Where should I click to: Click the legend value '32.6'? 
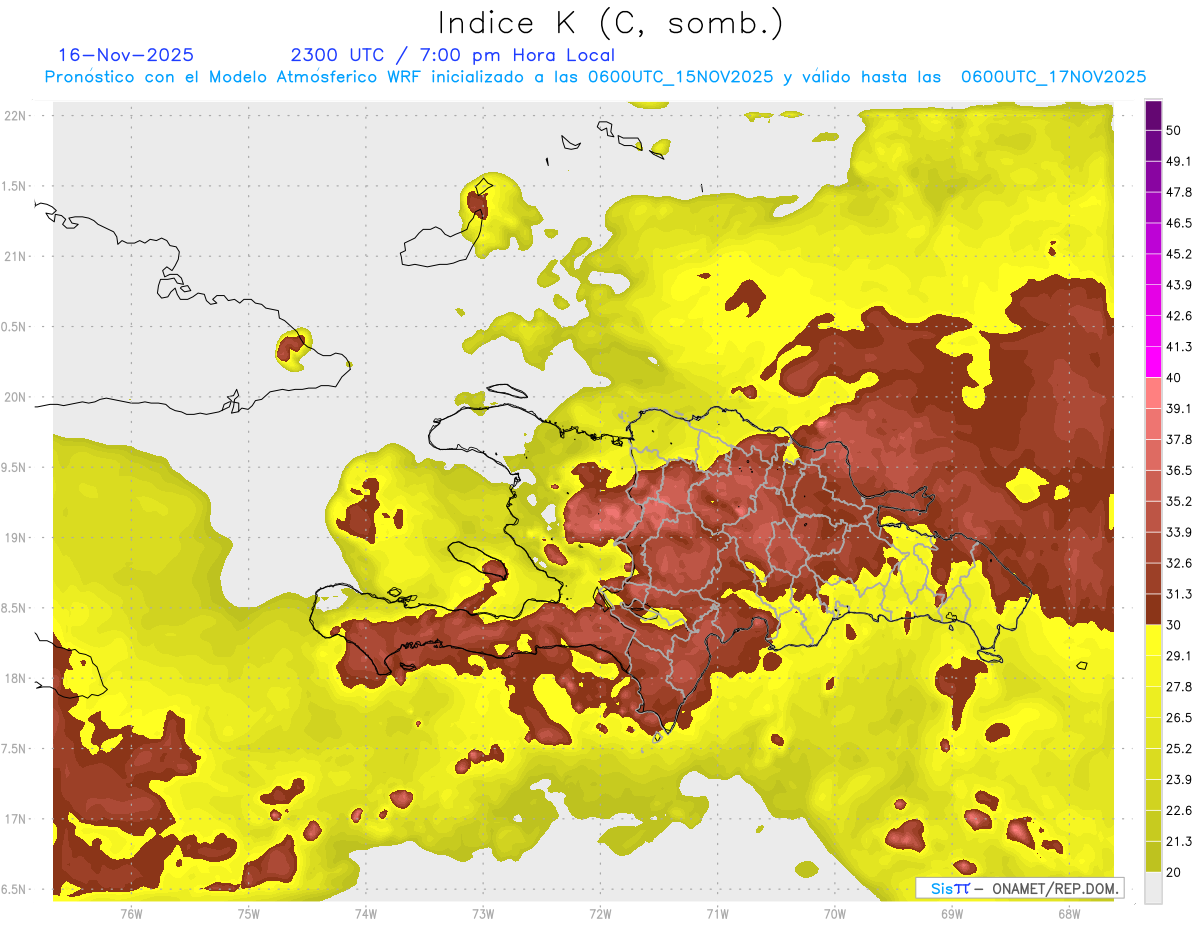1179,563
